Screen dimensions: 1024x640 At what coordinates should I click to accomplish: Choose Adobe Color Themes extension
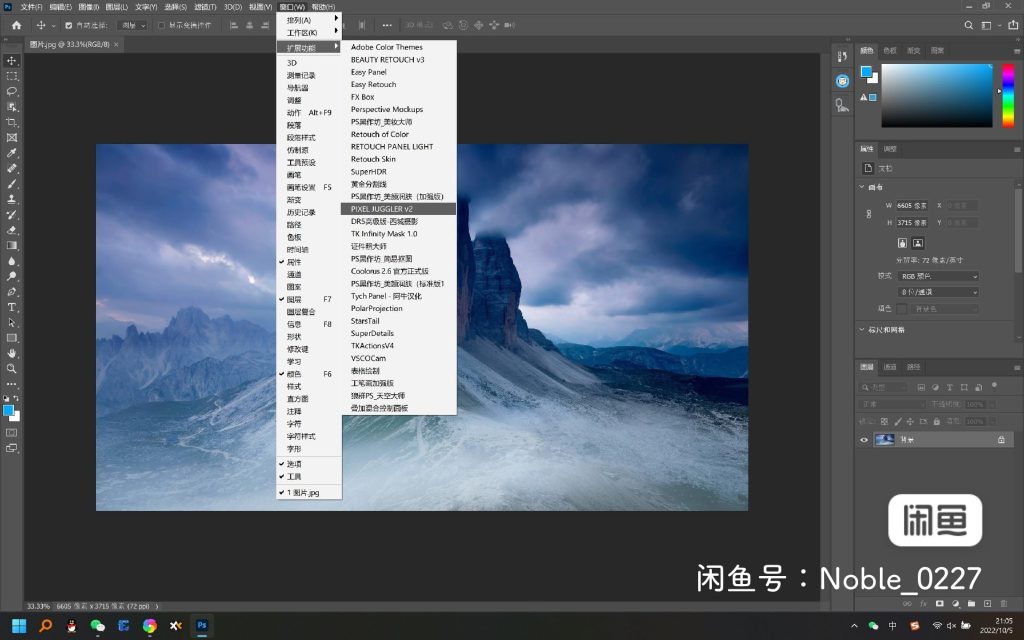tap(398, 47)
